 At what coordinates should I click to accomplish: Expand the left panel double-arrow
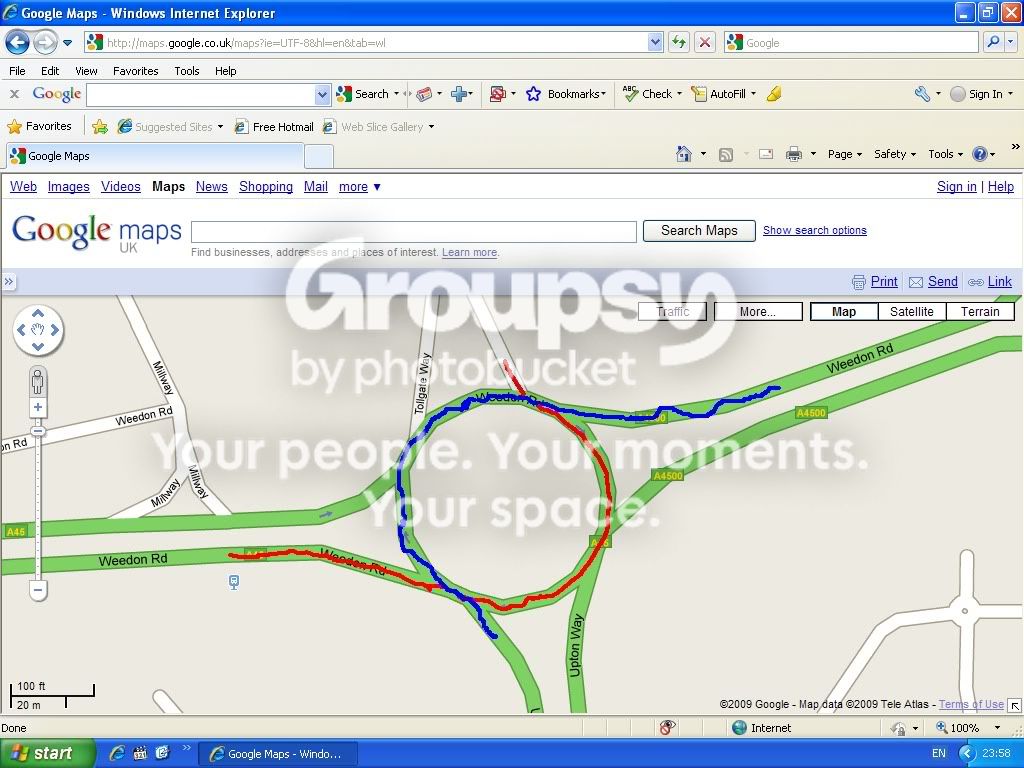tap(8, 281)
